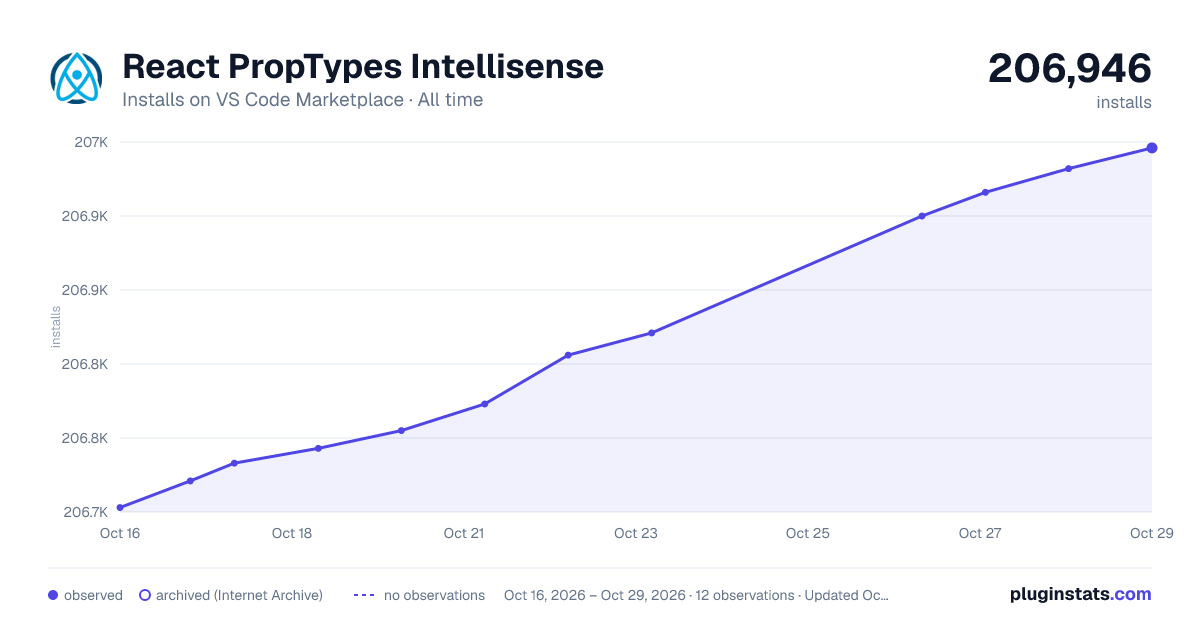Click the React PropTypes Intellisense title
This screenshot has width=1200, height=630.
coord(363,67)
